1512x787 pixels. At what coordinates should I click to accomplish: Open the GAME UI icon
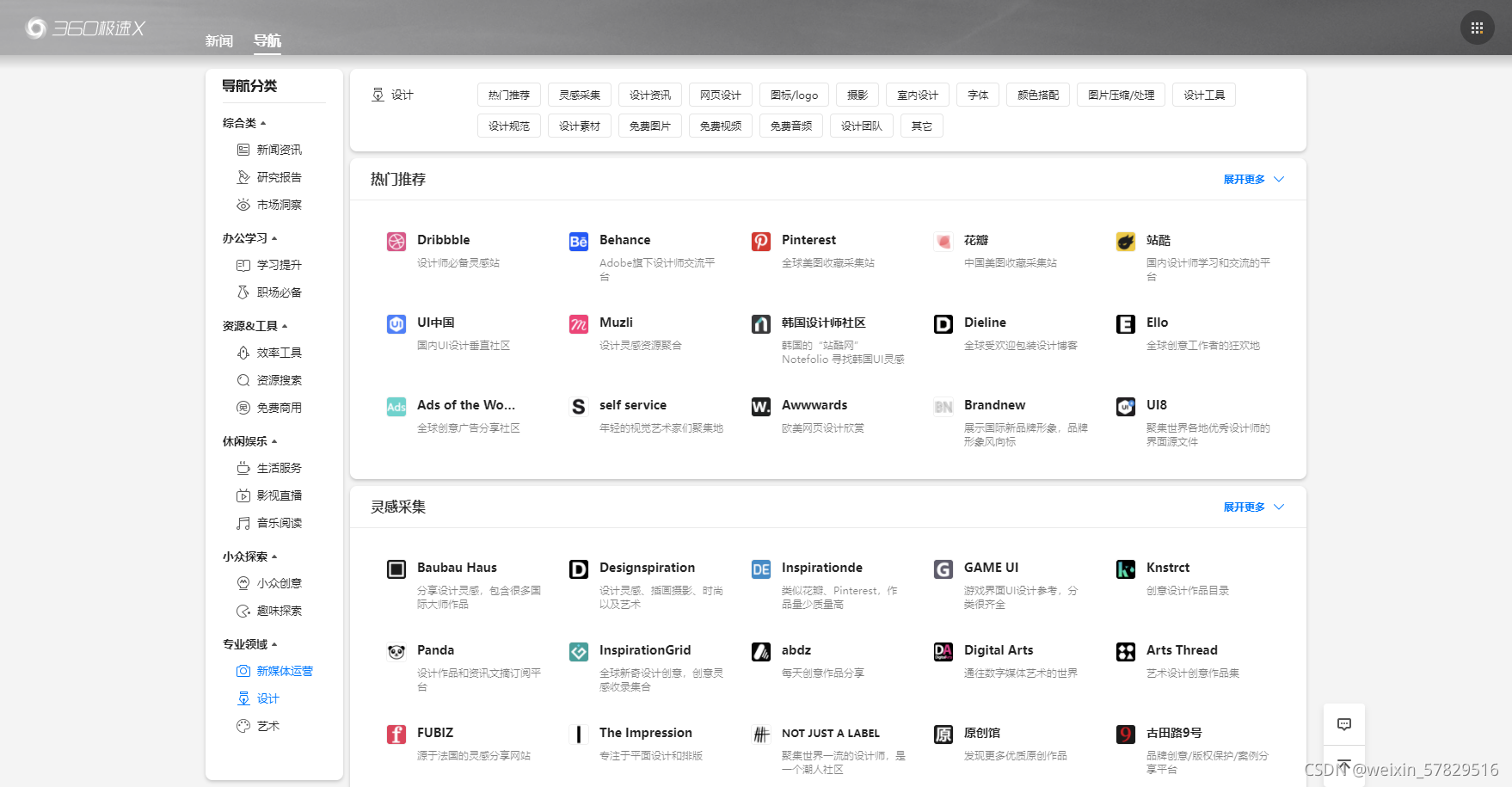pos(943,569)
